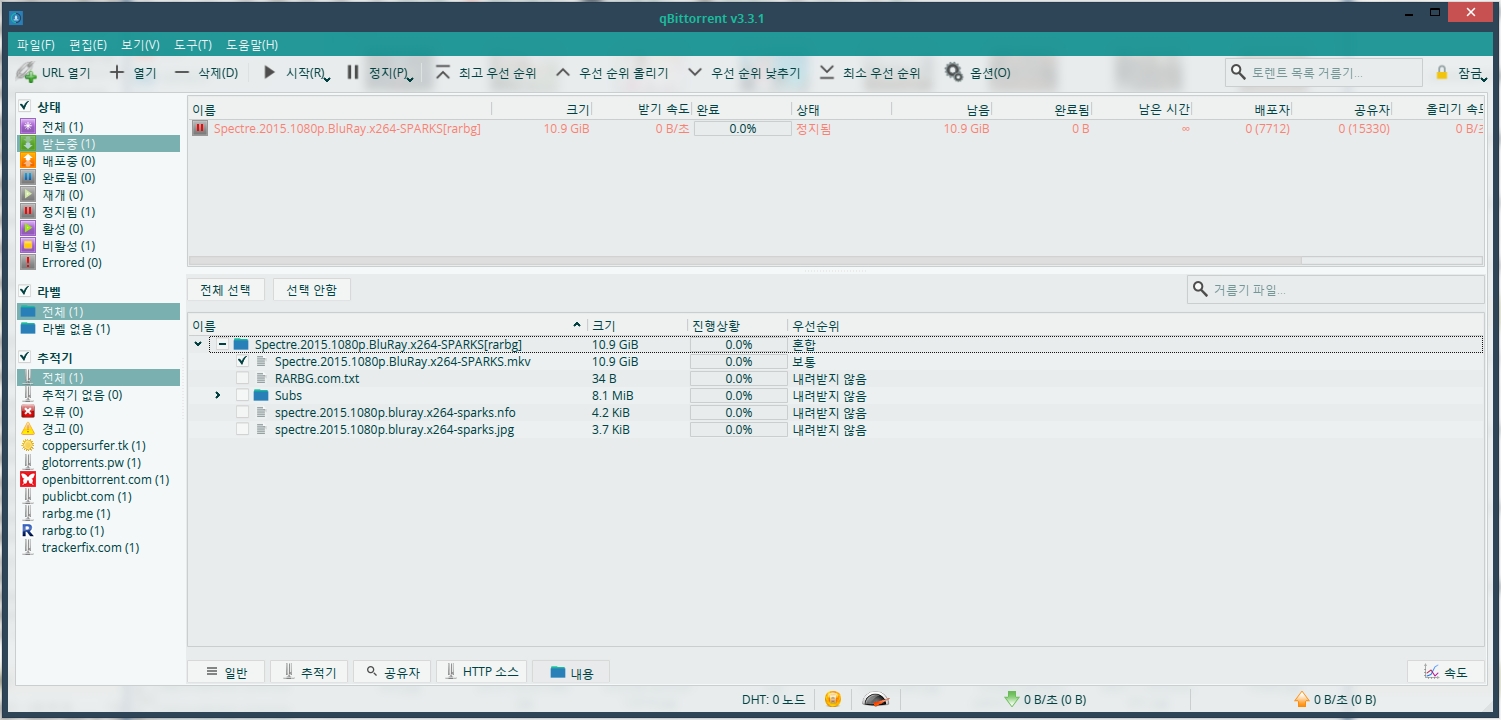Select the 경고 (0) warning filter
The image size is (1501, 720).
98,428
